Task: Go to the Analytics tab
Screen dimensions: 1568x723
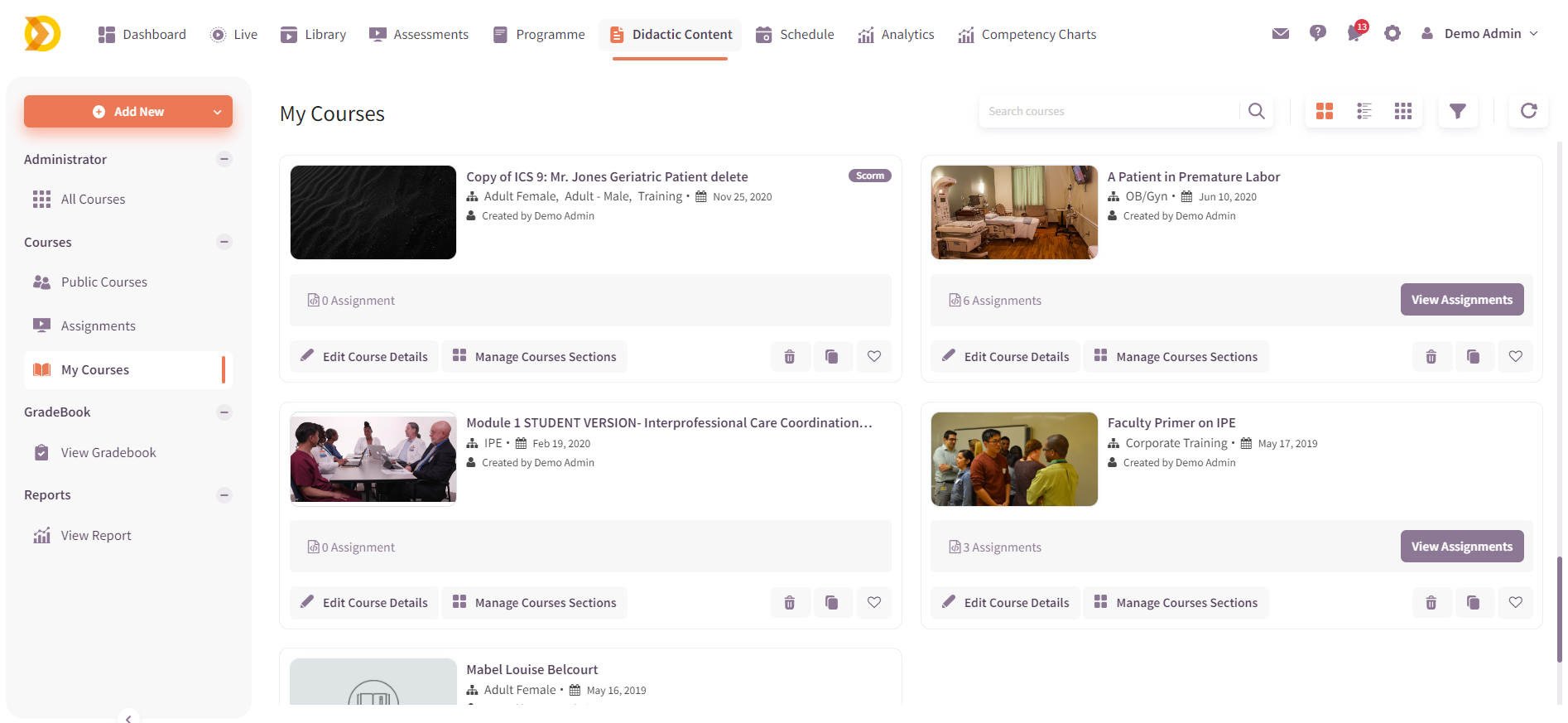Action: point(896,35)
